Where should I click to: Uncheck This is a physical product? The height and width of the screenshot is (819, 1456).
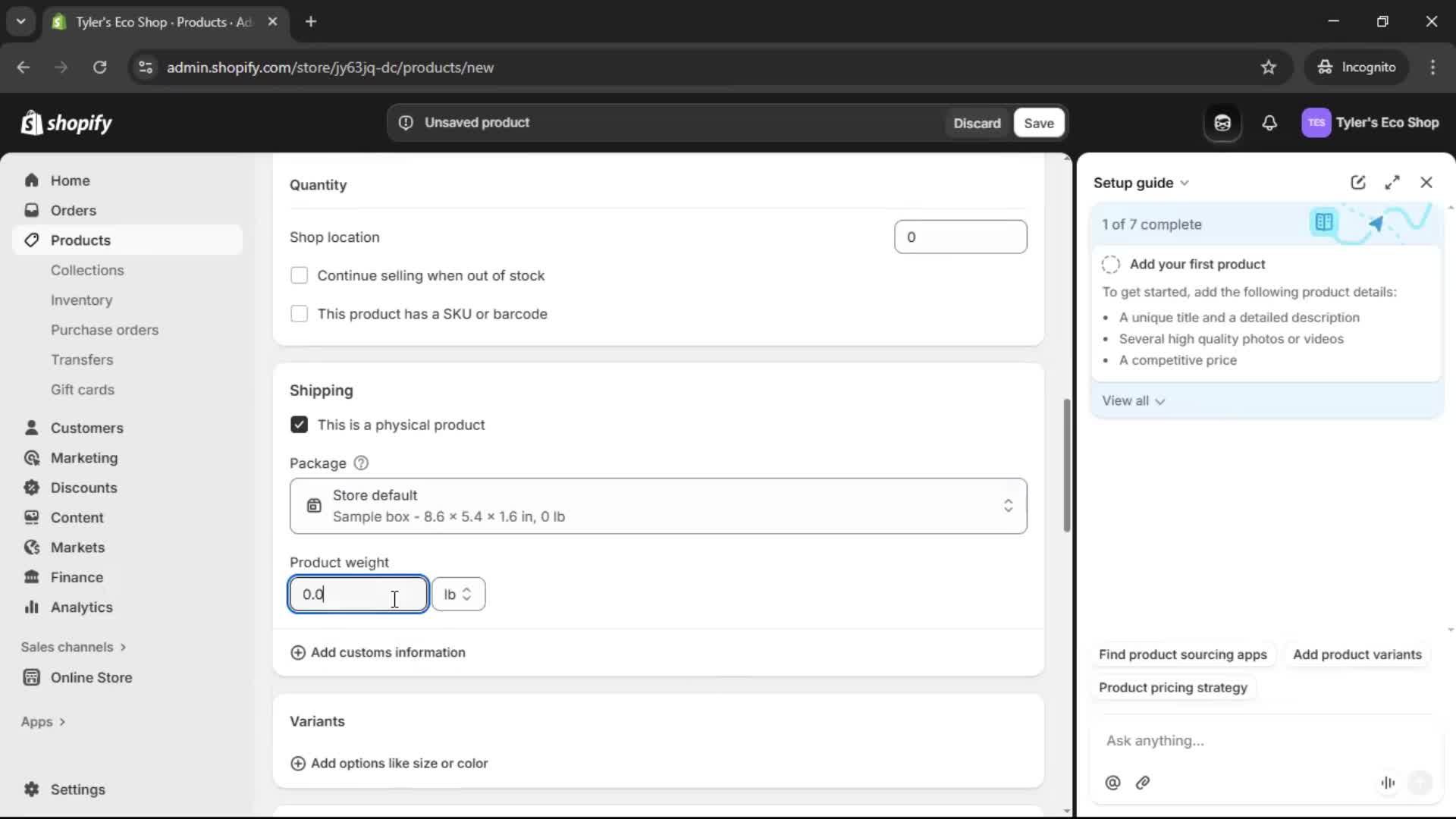[x=299, y=425]
